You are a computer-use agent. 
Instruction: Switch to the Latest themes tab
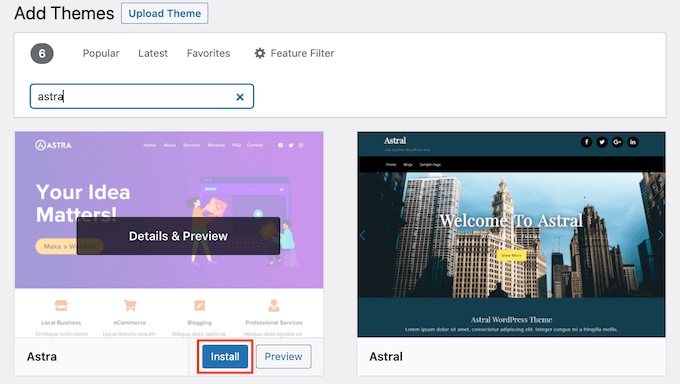153,53
